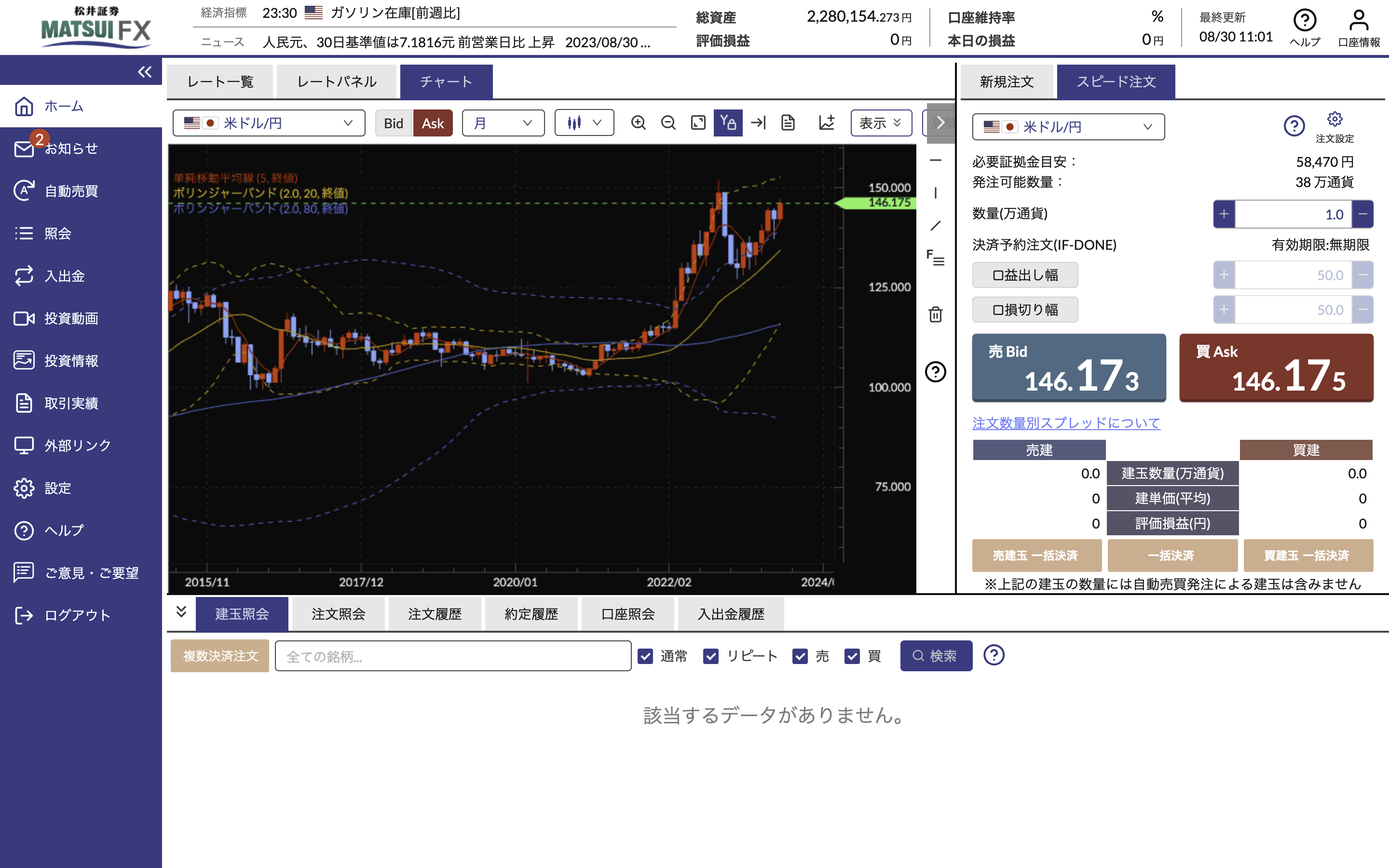Switch to 約定履歴 tab
The image size is (1389, 868).
click(531, 614)
